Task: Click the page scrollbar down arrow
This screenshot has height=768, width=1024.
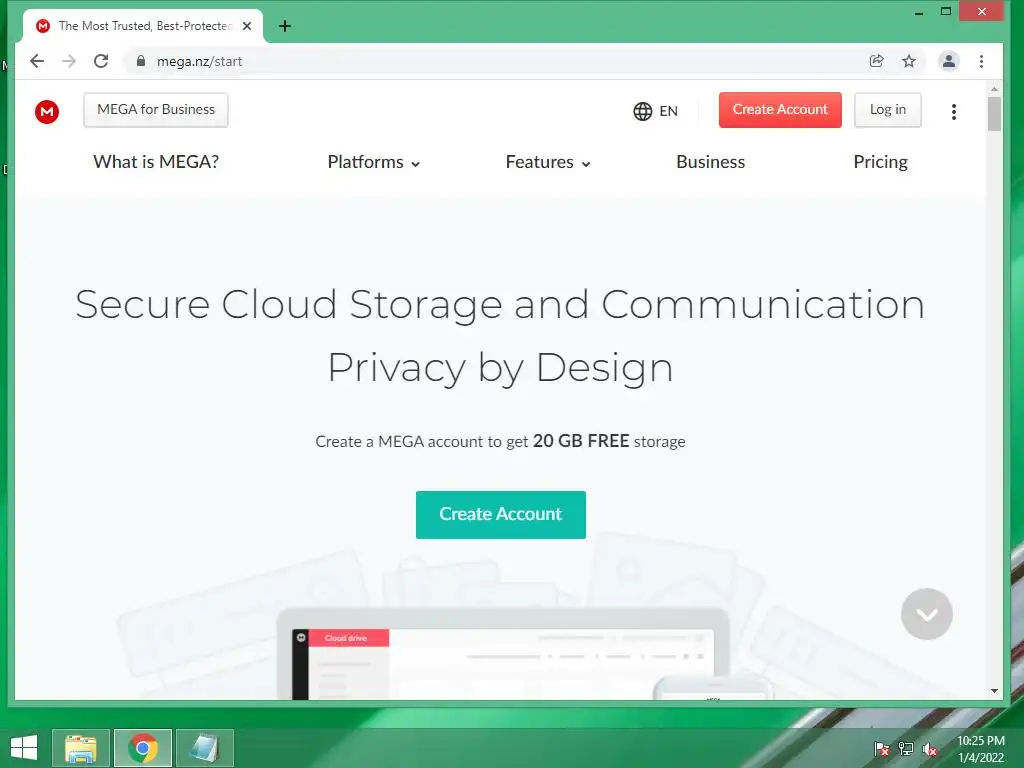Action: tap(994, 691)
